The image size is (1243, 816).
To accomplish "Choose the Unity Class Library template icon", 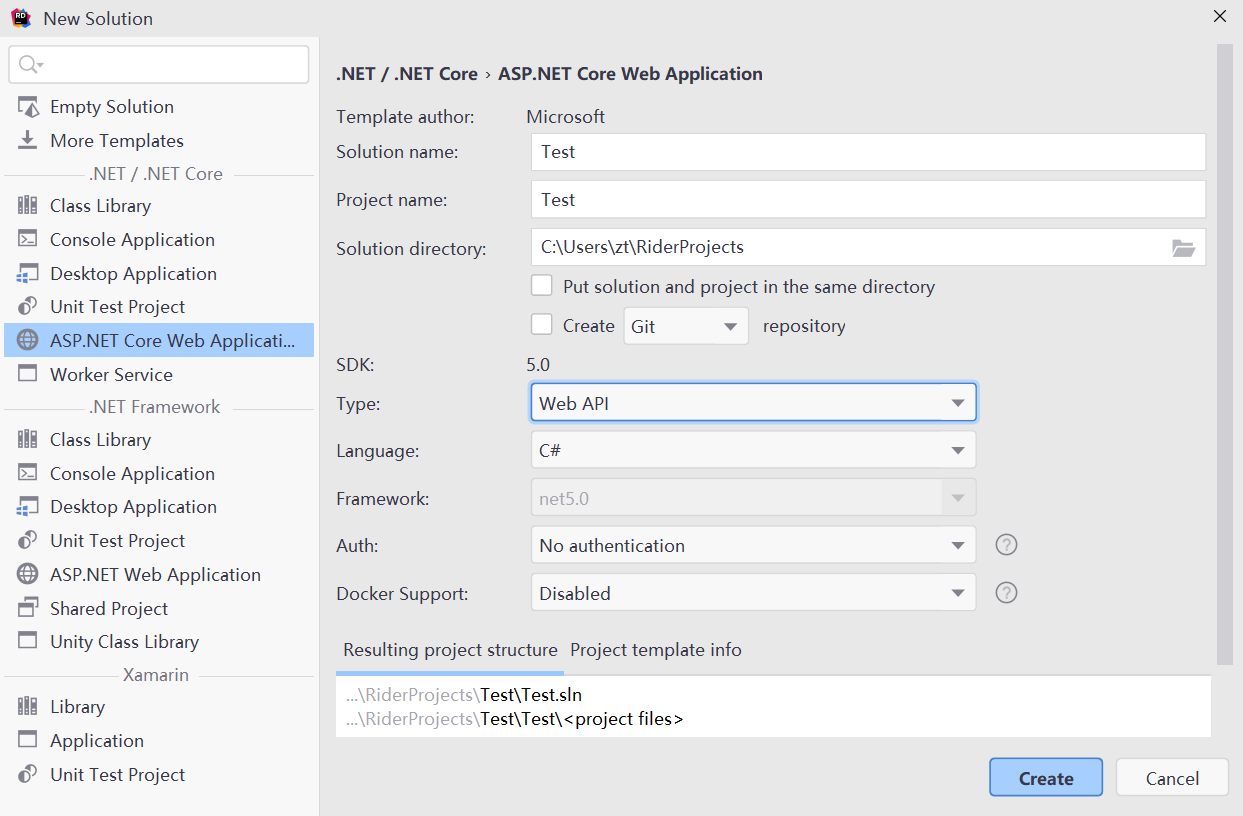I will pos(28,642).
